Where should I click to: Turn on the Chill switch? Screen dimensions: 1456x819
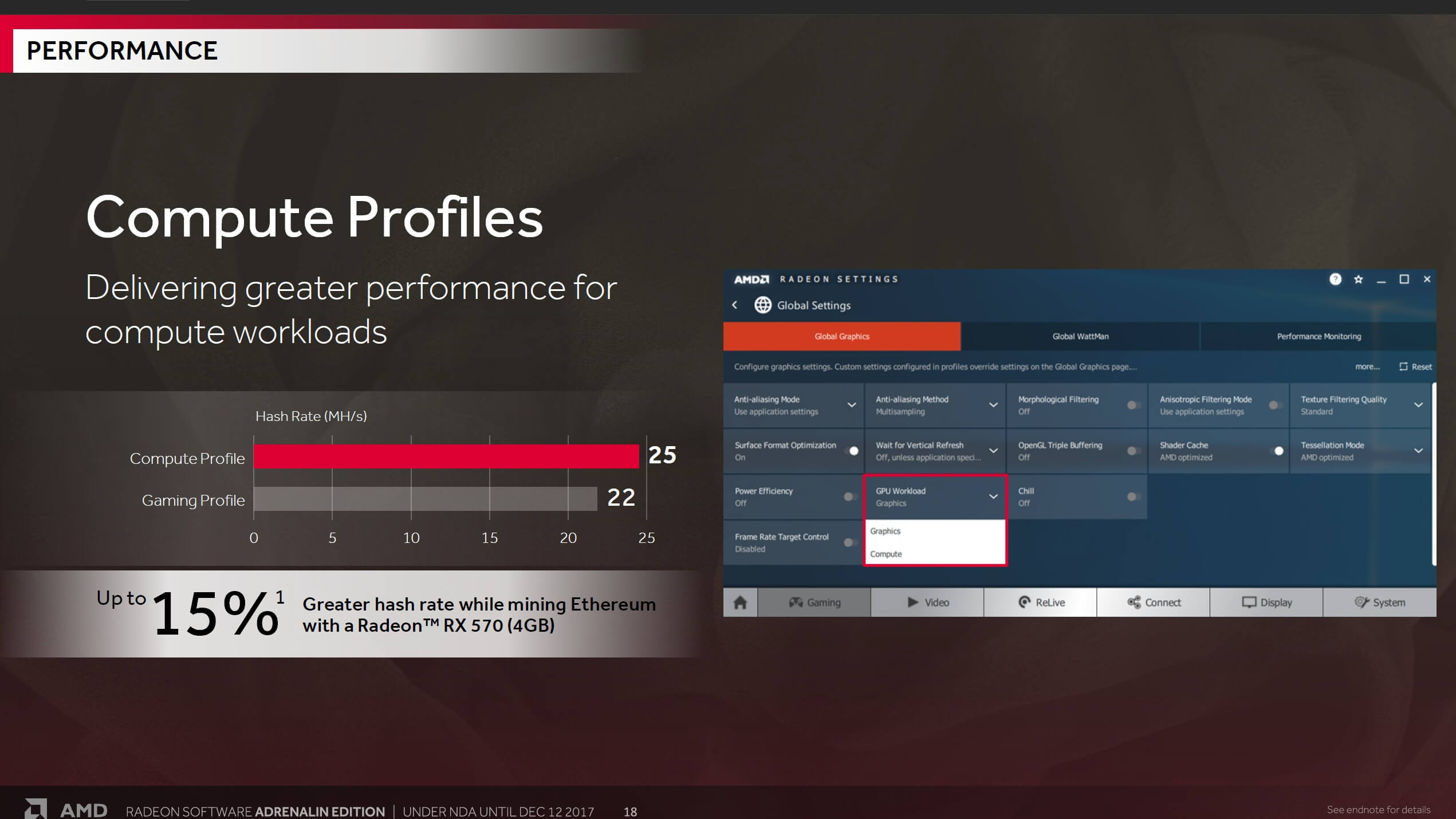pyautogui.click(x=1134, y=497)
